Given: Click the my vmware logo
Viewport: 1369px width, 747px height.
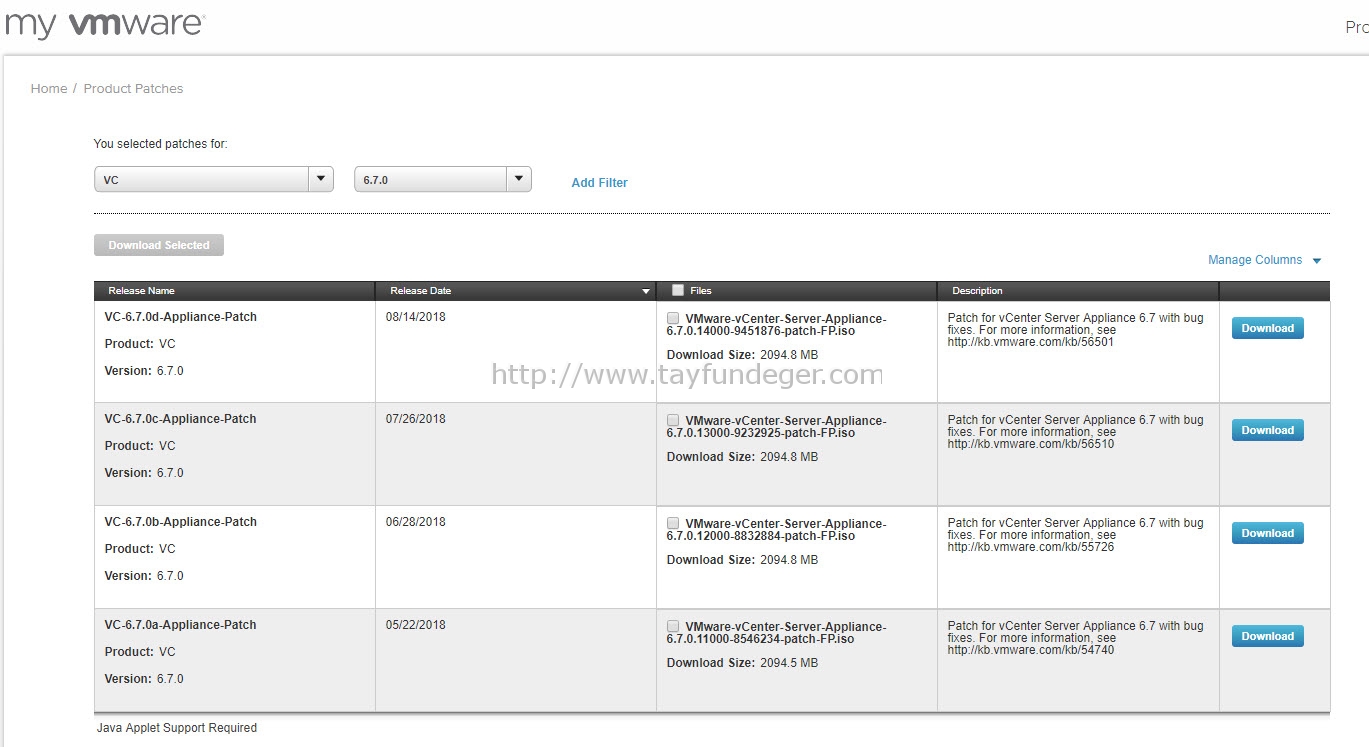Looking at the screenshot, I should click(105, 24).
